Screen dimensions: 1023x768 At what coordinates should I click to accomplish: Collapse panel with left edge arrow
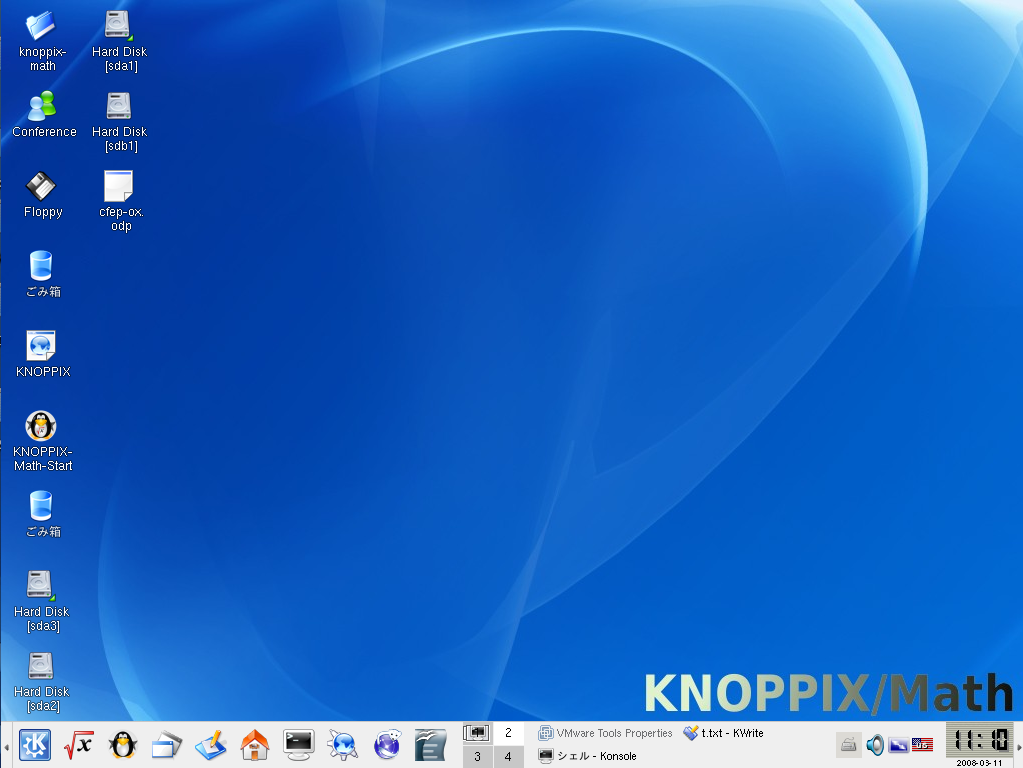(x=6, y=747)
